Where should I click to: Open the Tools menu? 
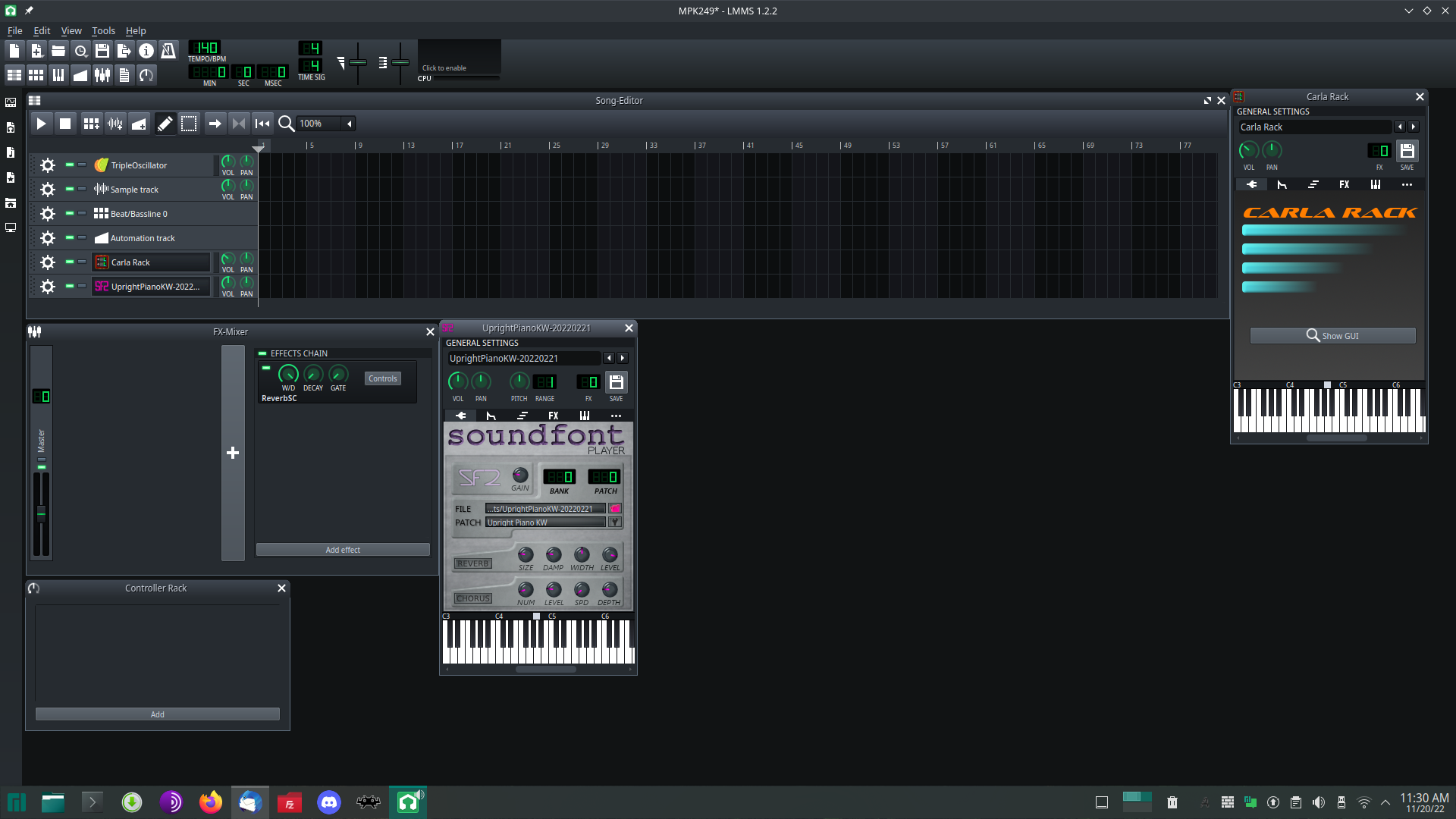[103, 31]
